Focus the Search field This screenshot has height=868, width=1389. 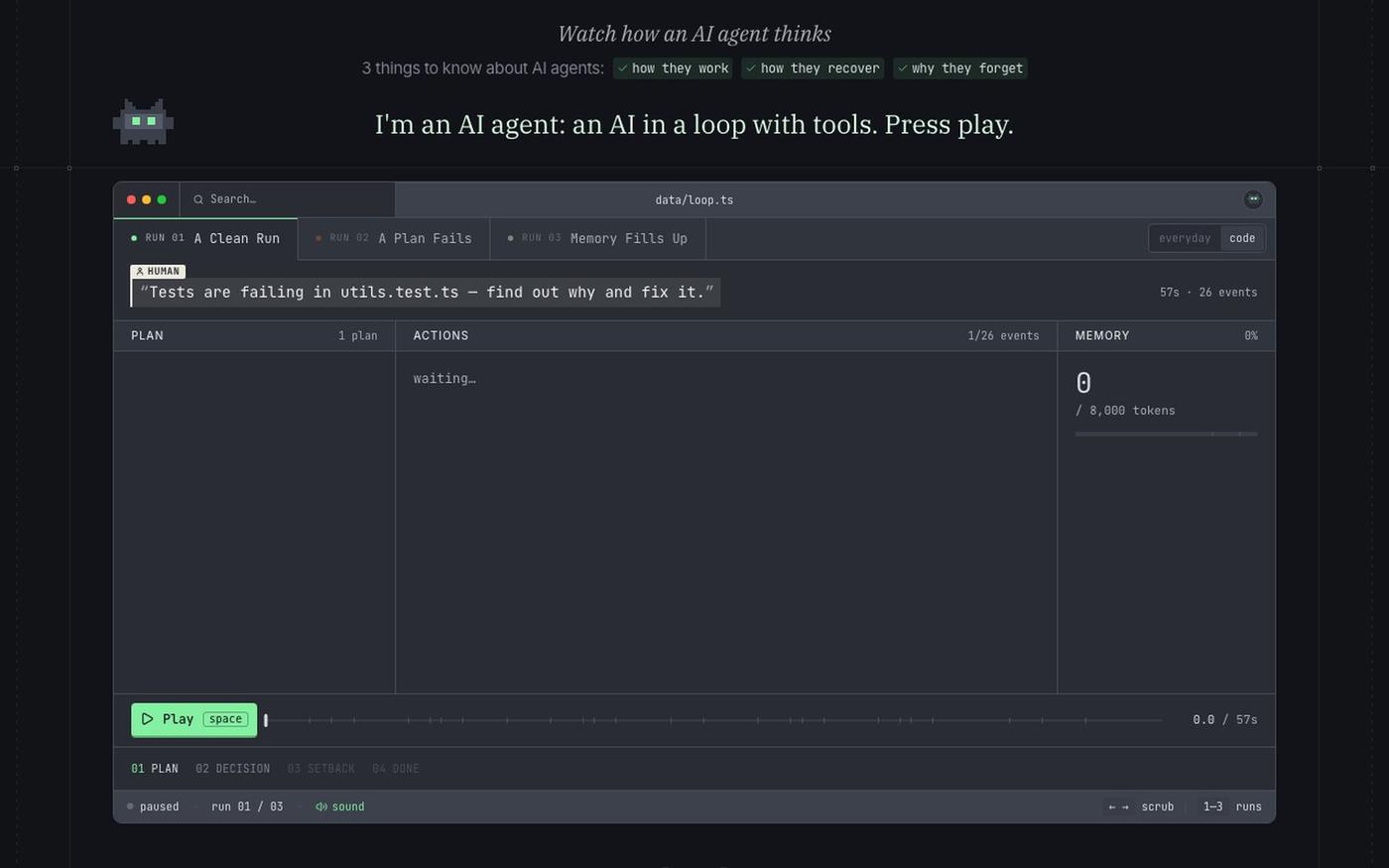coord(288,199)
